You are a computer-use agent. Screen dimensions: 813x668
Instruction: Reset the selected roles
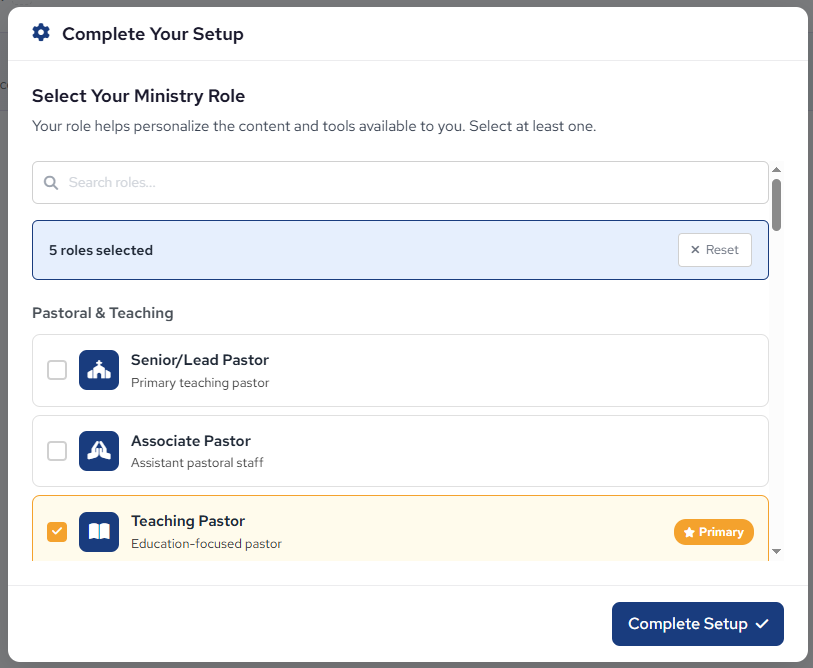[x=714, y=250]
